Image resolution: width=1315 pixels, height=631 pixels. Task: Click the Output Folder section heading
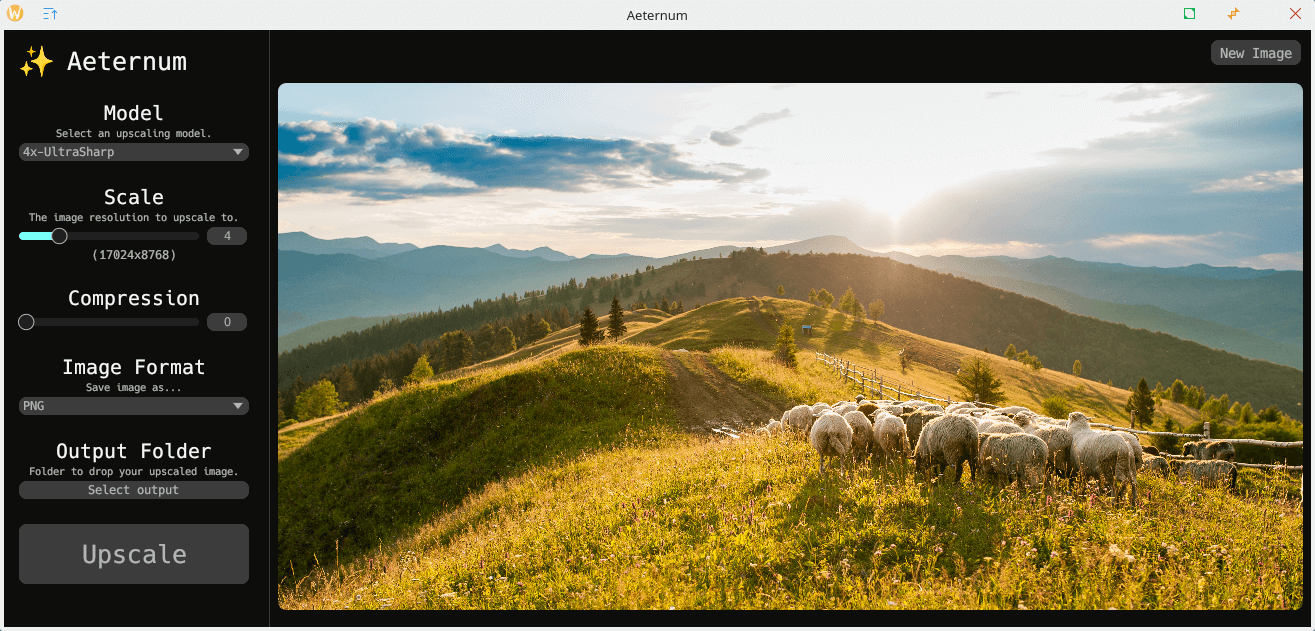tap(134, 451)
